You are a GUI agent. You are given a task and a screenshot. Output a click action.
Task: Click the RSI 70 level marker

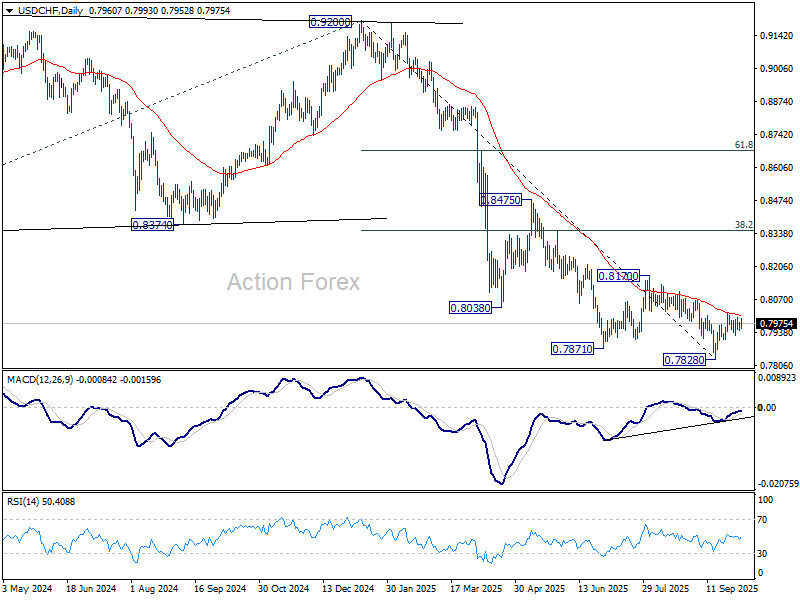(763, 520)
